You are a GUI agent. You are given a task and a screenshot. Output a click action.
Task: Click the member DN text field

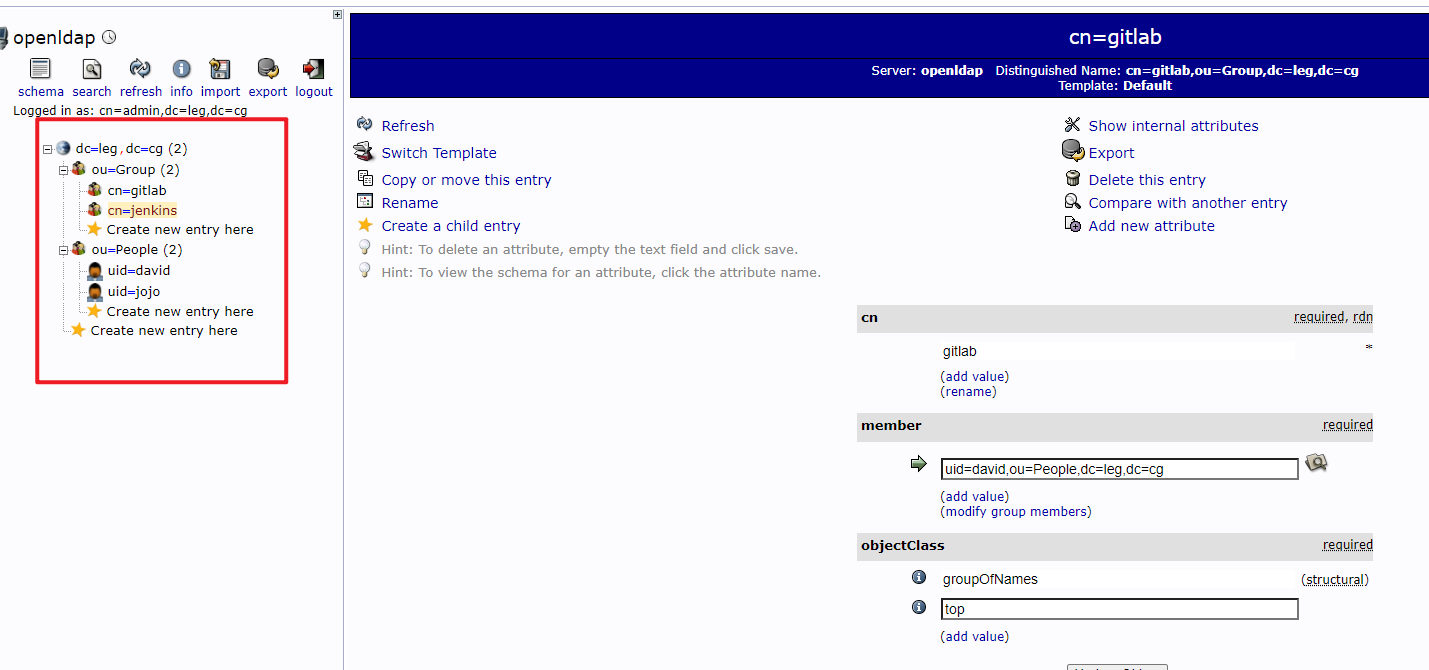coord(1119,469)
